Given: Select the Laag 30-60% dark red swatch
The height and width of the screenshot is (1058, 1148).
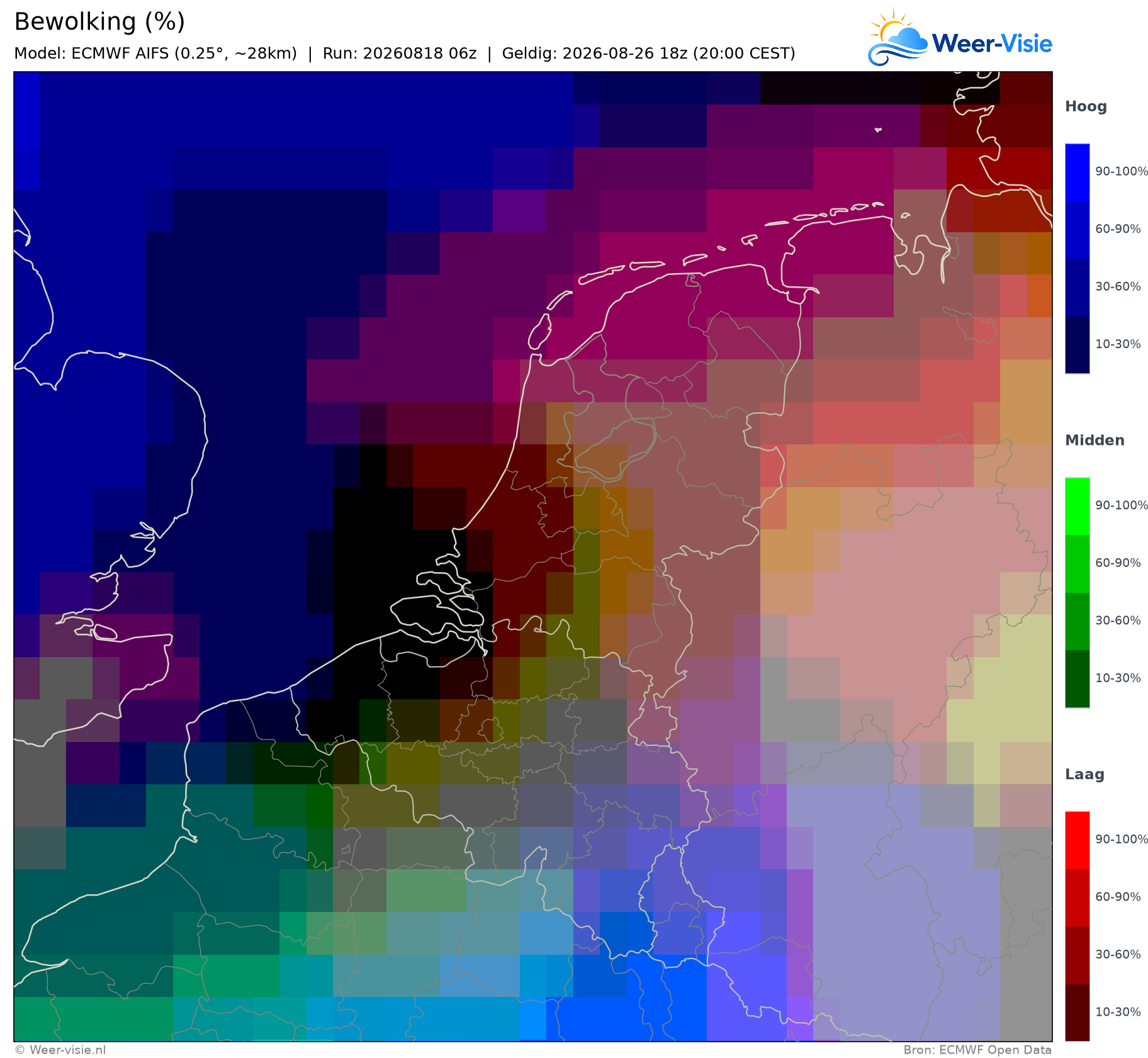Looking at the screenshot, I should coord(1077,955).
